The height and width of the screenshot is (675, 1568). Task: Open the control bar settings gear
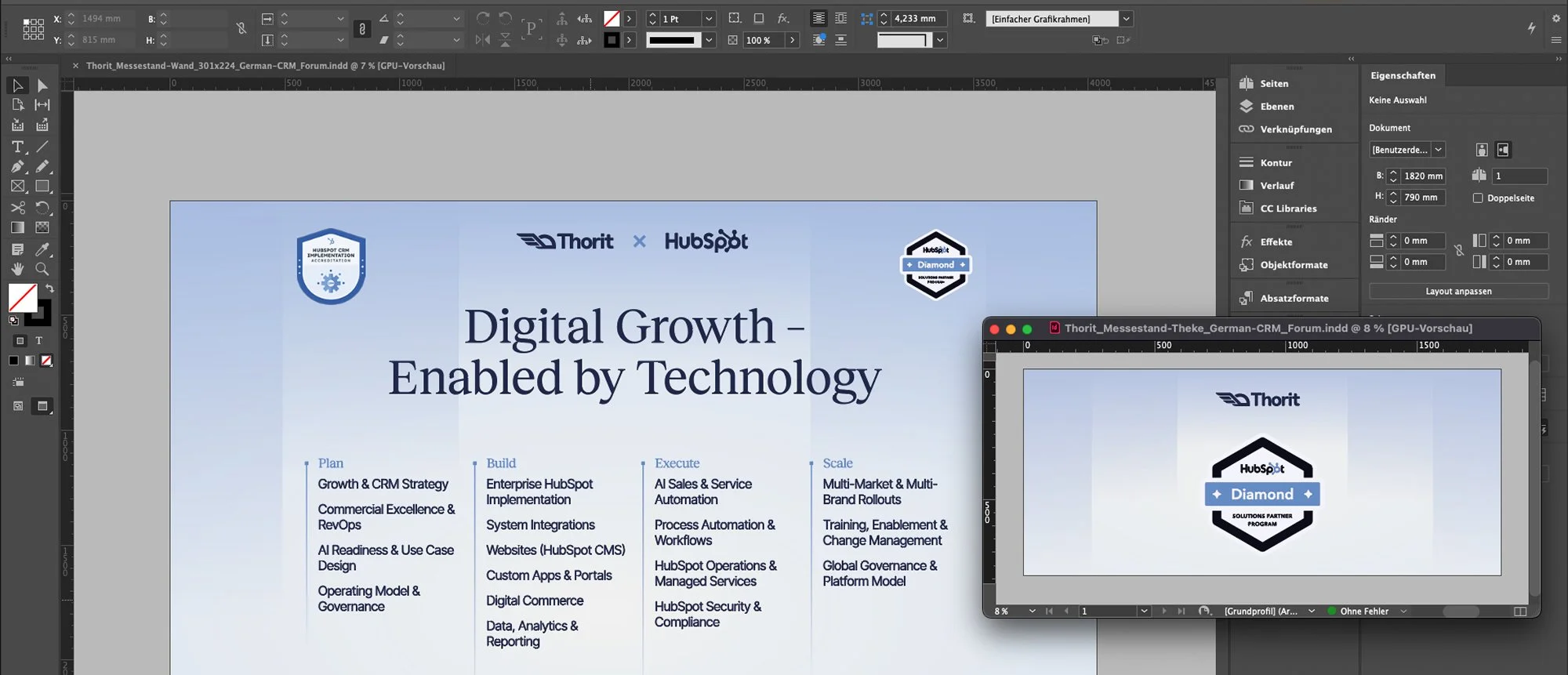(1556, 18)
